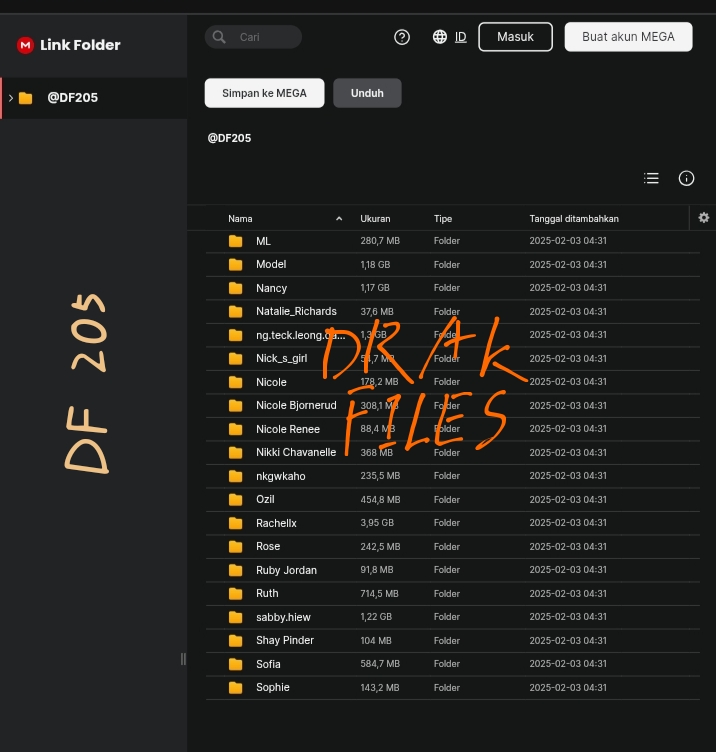Open the info panel icon
Screen dimensions: 716x752
tap(686, 178)
